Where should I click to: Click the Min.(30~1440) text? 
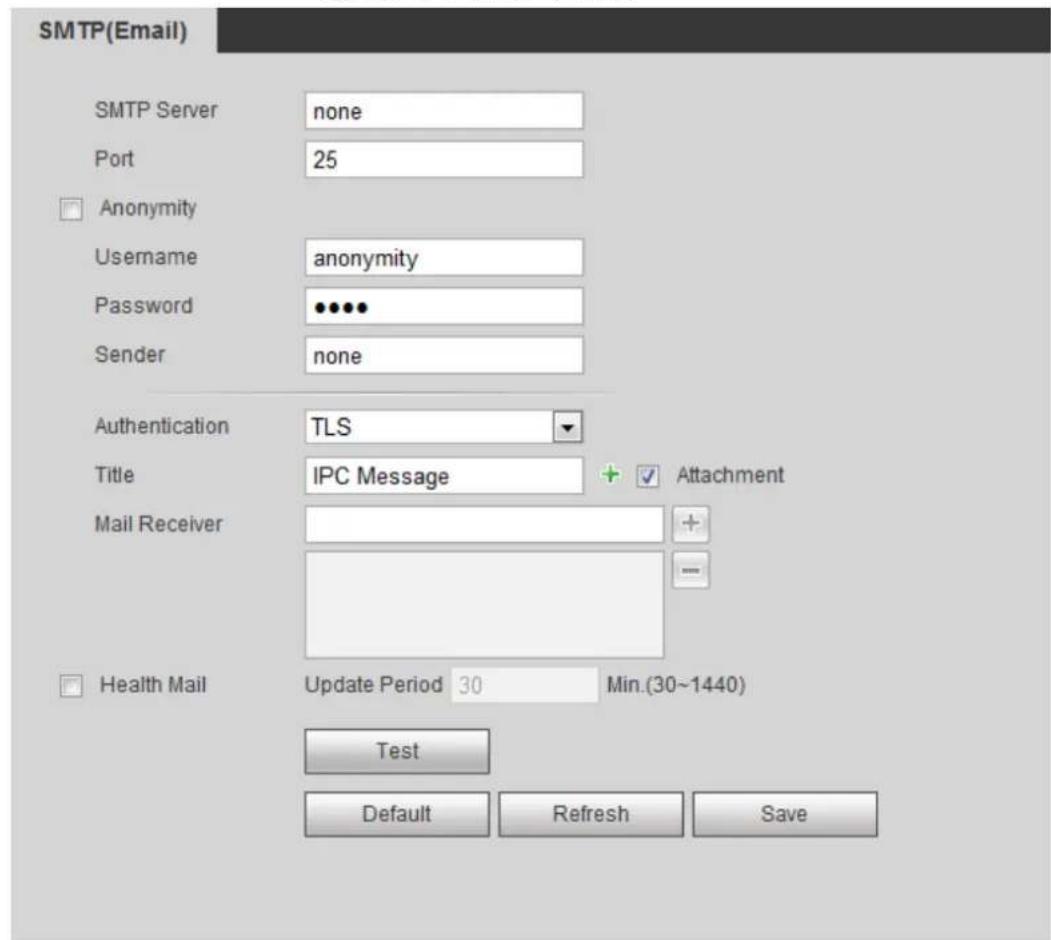676,685
